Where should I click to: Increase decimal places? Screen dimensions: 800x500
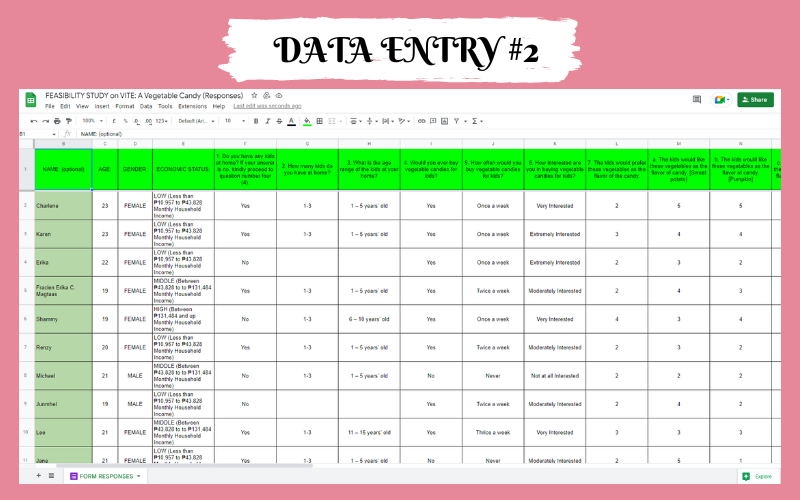[148, 121]
